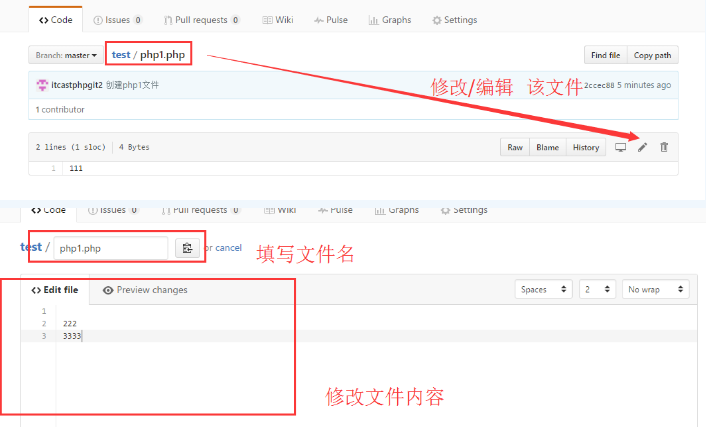Click line number 1 in file view
Viewport: 706px width, 427px height.
[x=54, y=168]
